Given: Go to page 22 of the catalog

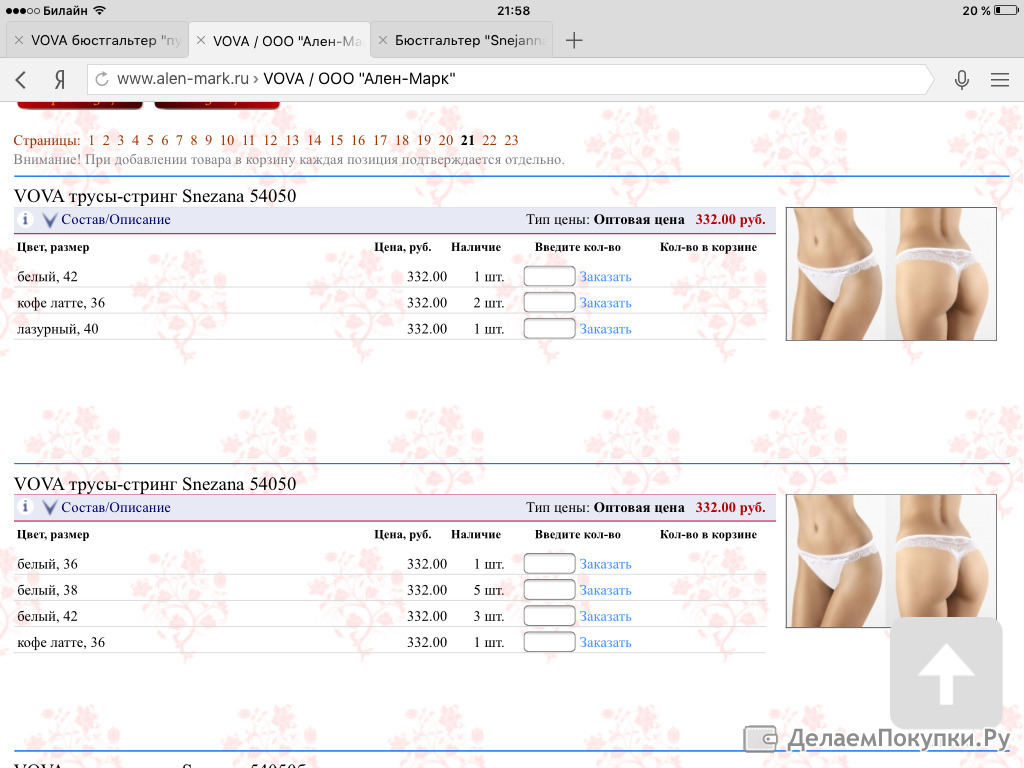Looking at the screenshot, I should [489, 140].
